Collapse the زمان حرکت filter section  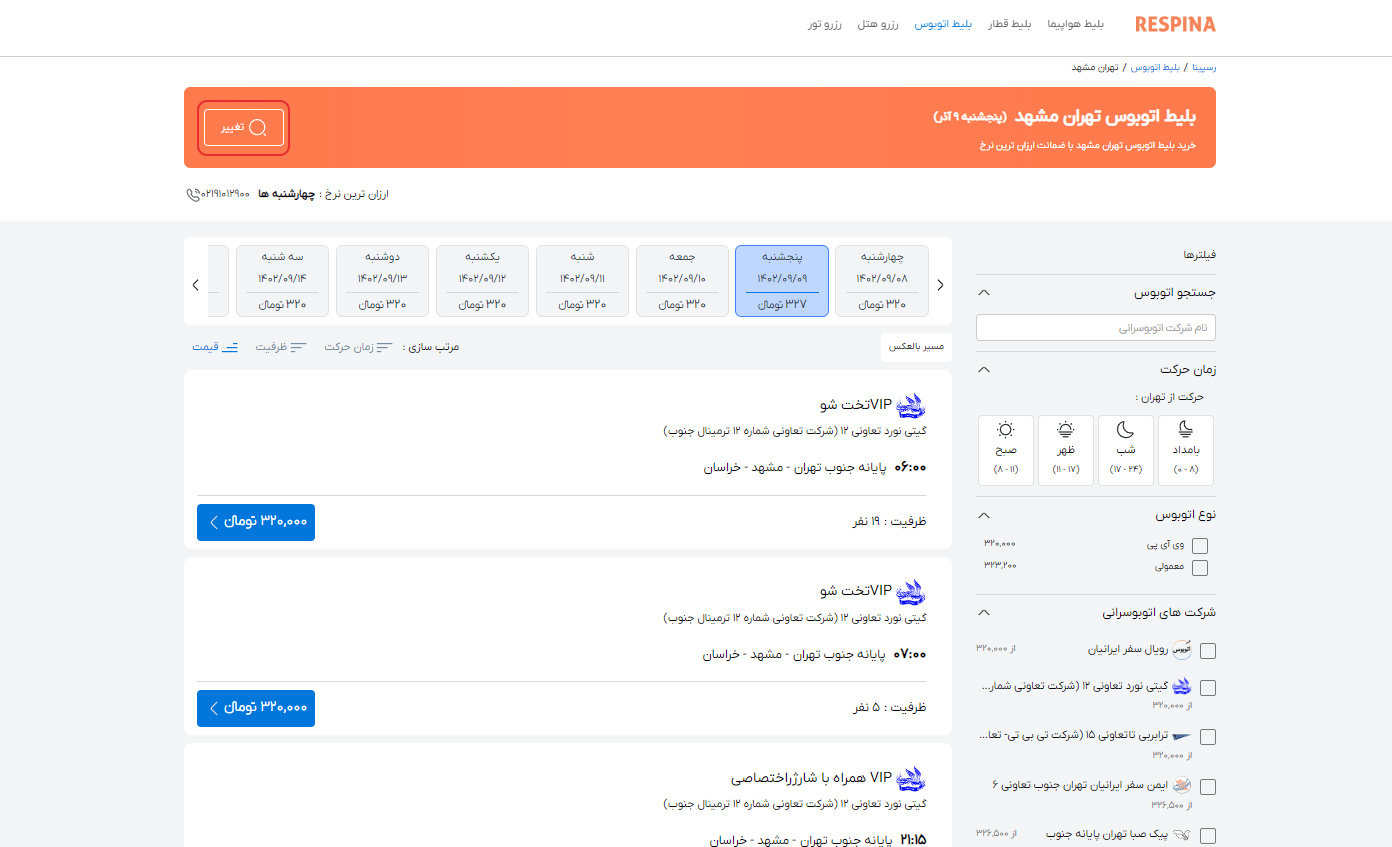pos(983,369)
